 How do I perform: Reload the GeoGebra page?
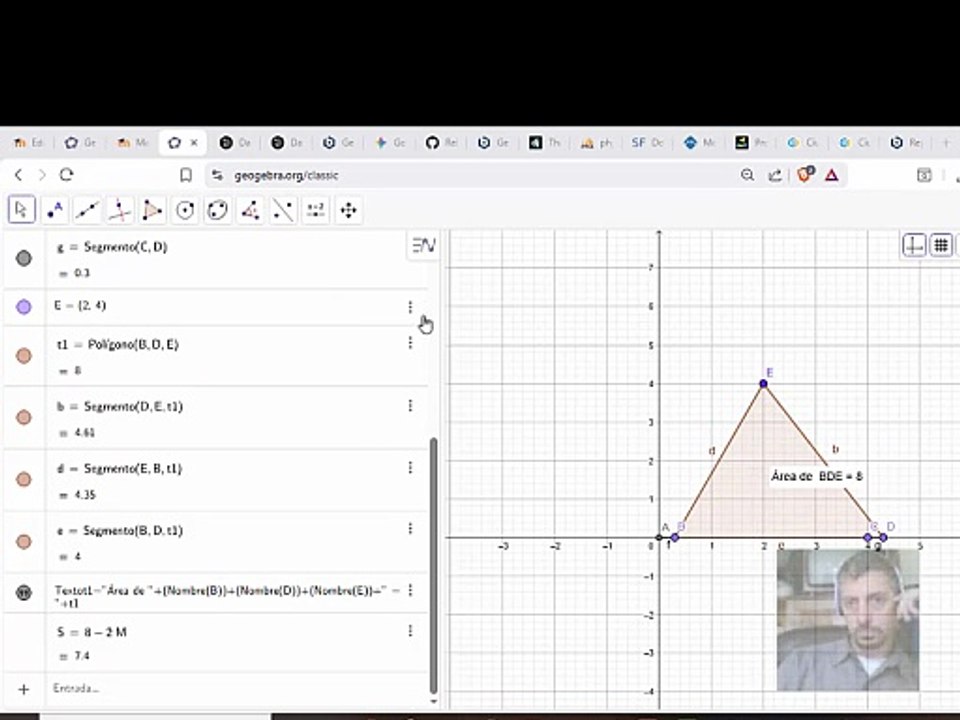(66, 175)
